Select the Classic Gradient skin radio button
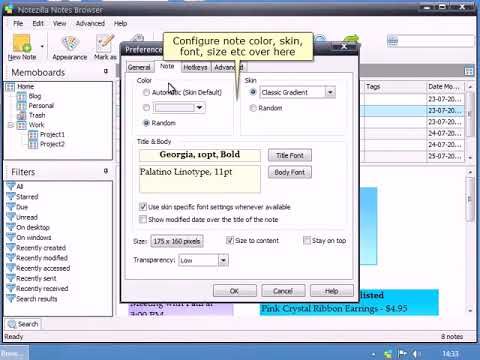 [x=253, y=92]
